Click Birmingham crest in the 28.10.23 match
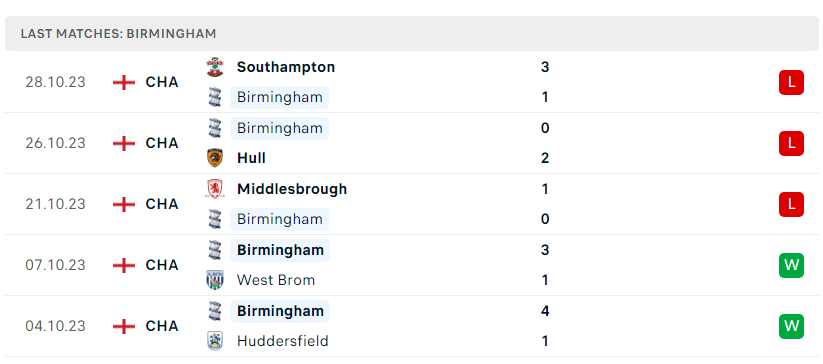This screenshot has height=364, width=823. pyautogui.click(x=215, y=97)
